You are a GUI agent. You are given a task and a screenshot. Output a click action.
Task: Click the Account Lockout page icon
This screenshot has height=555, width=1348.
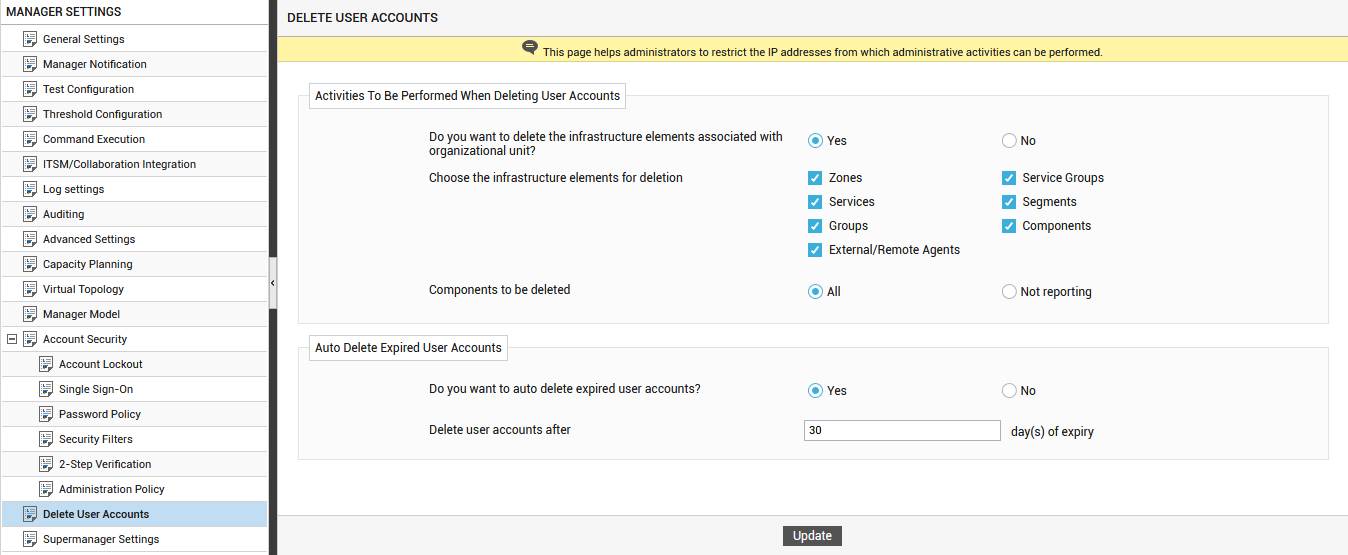46,364
